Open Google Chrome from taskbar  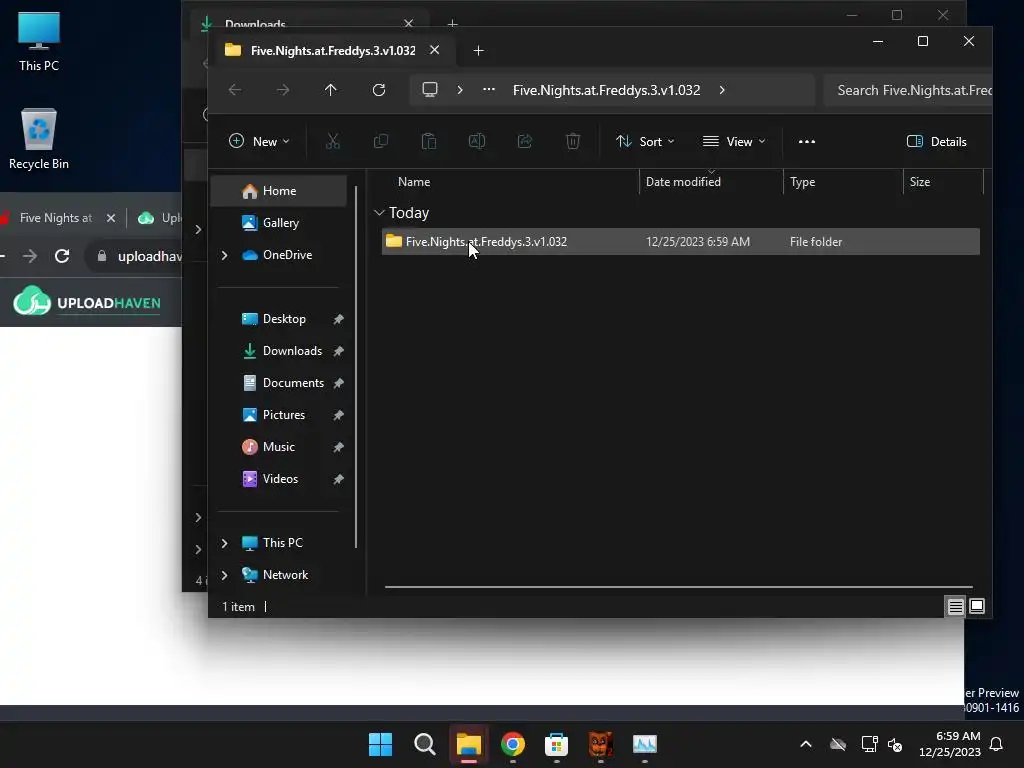pos(513,744)
